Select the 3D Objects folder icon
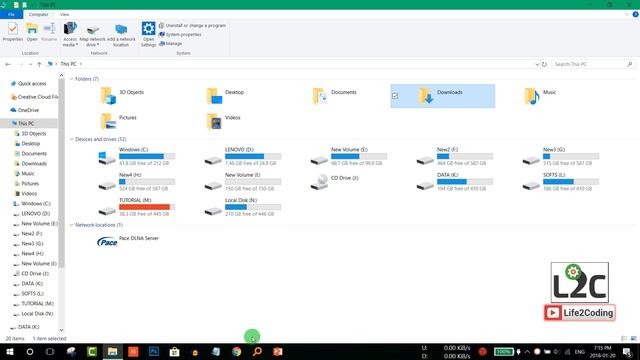Screen dimensions: 640x360 tap(108, 96)
